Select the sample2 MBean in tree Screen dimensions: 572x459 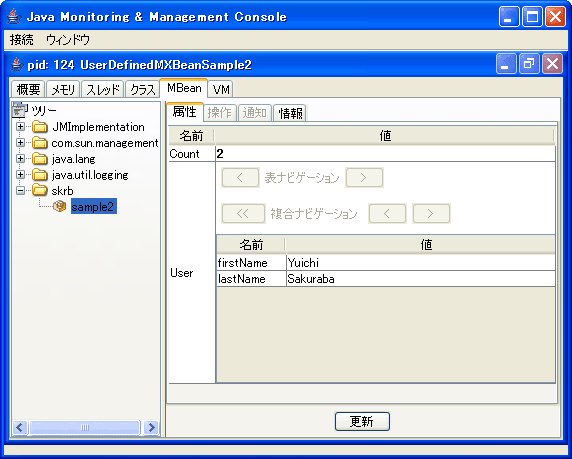click(x=93, y=207)
